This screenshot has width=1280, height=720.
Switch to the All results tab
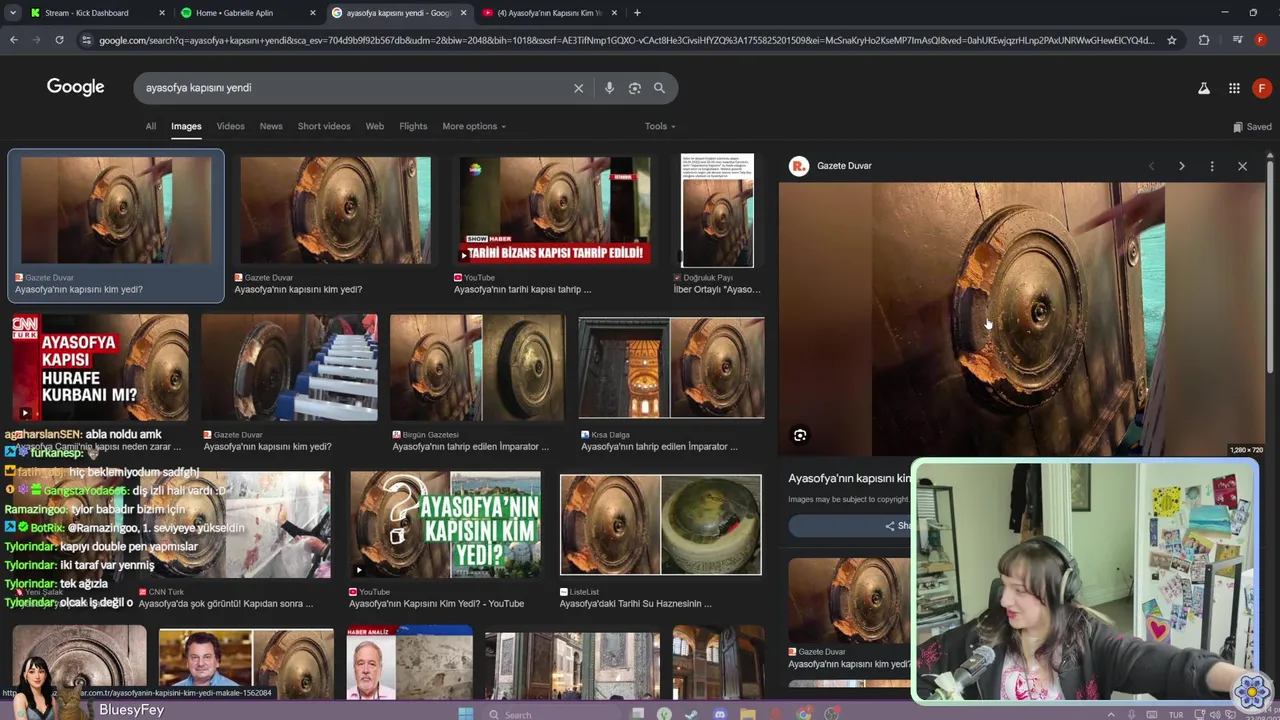coord(150,126)
